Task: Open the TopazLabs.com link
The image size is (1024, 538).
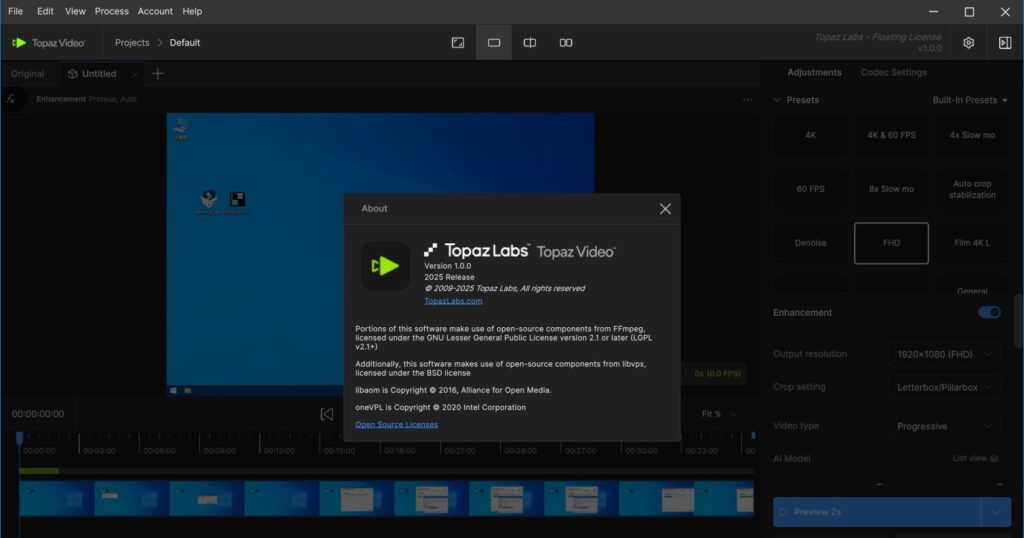Action: [453, 301]
